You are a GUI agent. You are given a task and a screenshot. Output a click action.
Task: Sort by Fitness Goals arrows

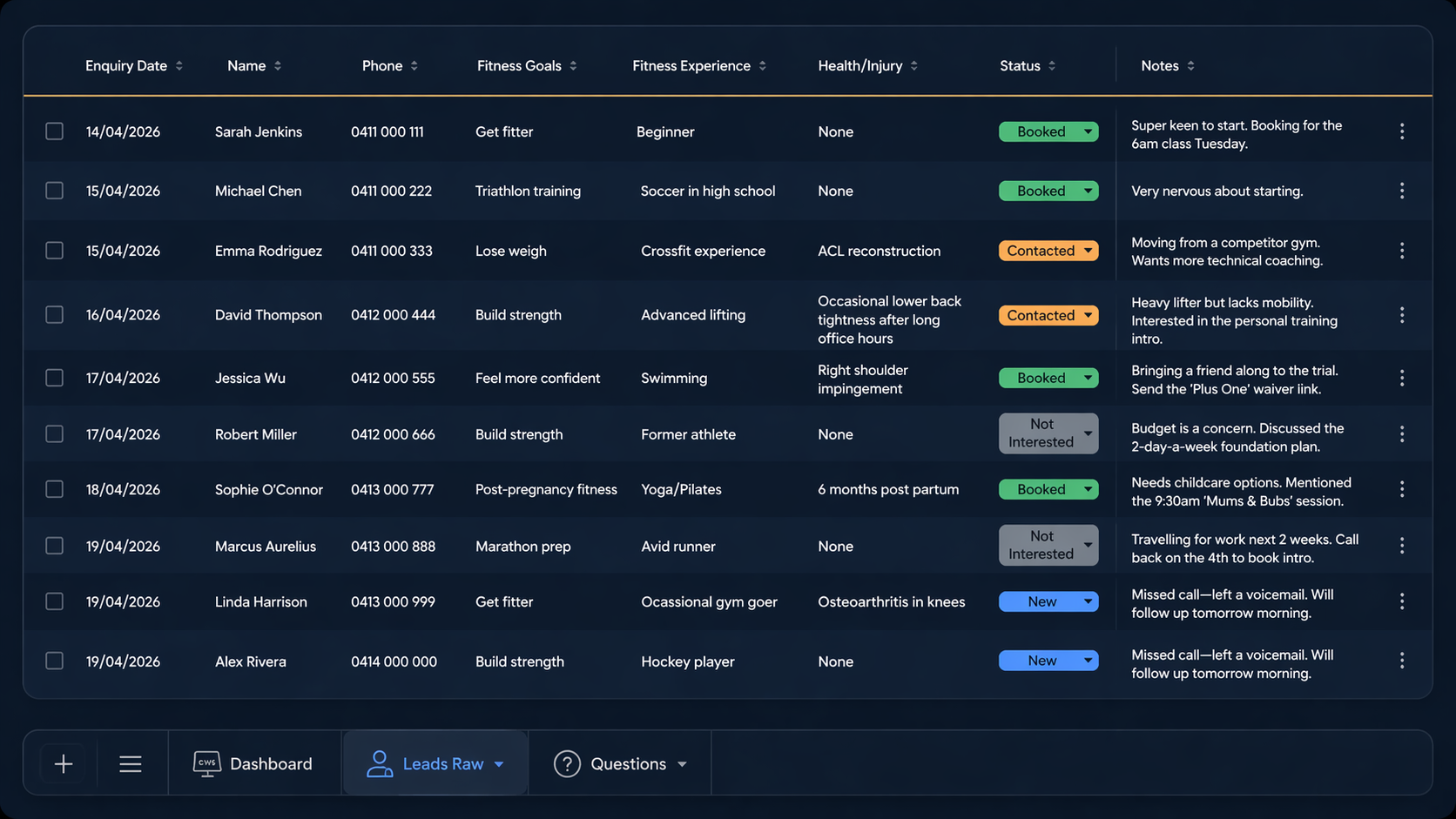tap(573, 66)
